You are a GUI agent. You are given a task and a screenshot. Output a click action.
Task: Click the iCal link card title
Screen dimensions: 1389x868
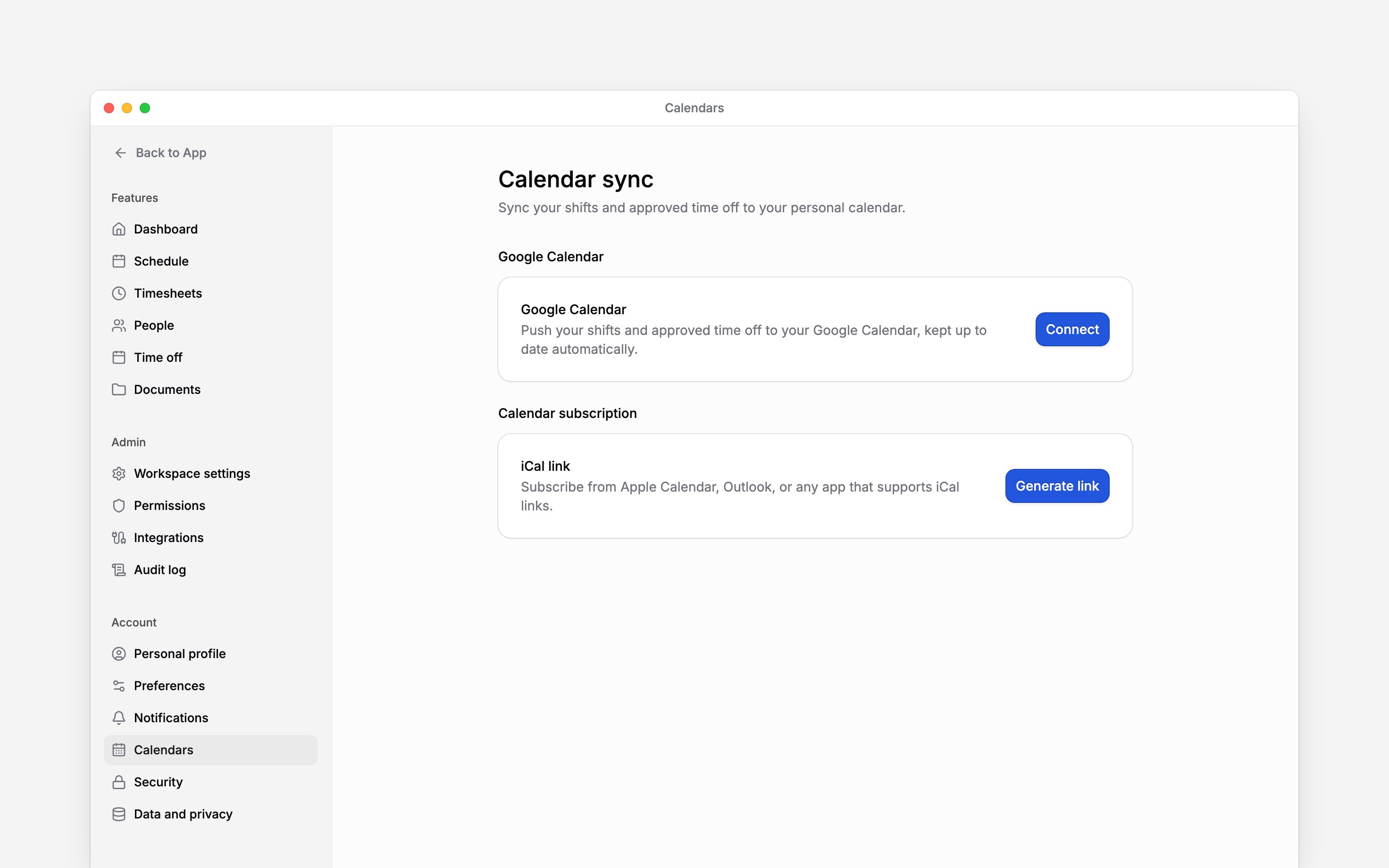coord(545,466)
